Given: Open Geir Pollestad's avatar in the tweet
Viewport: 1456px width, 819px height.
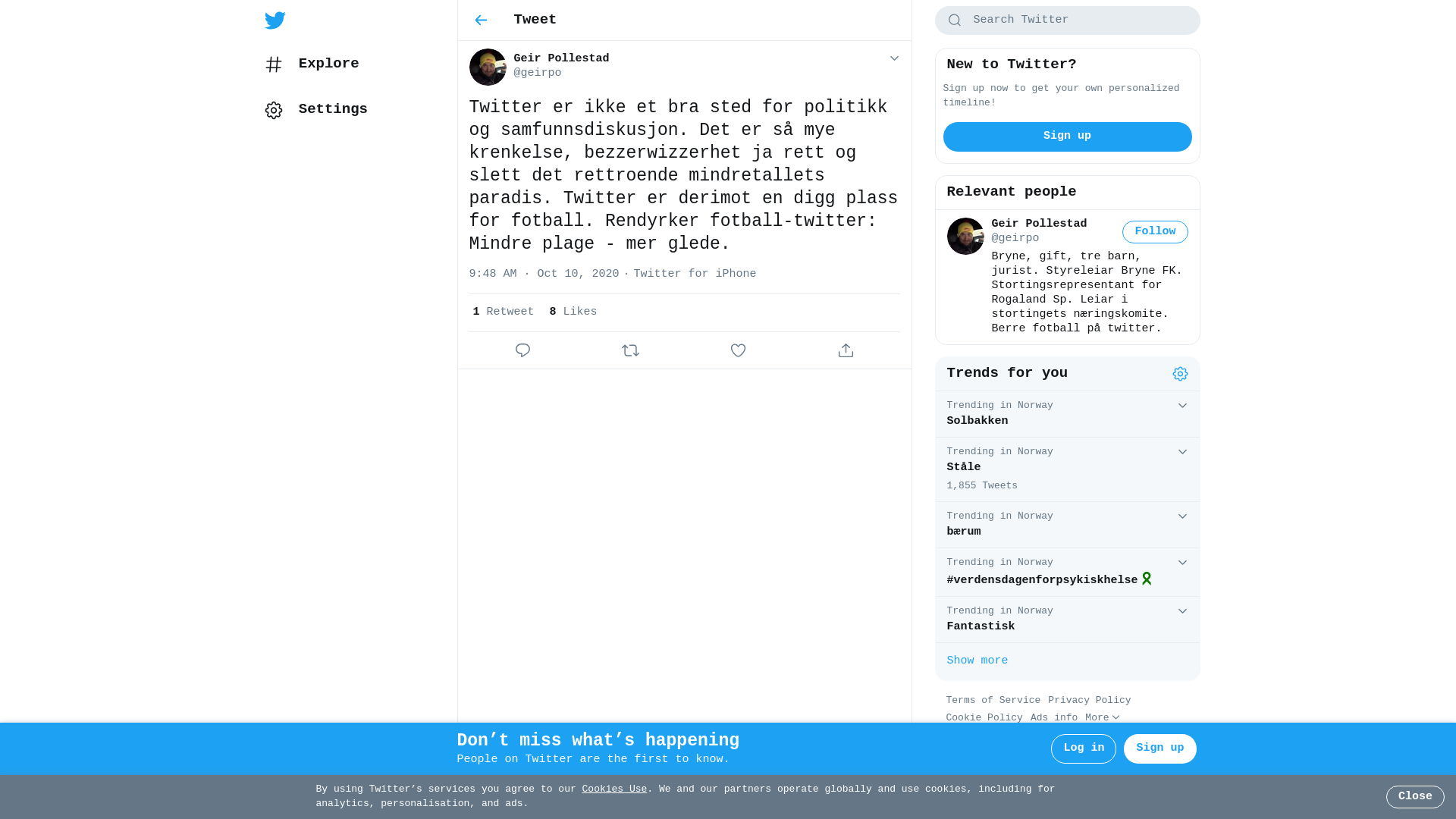Looking at the screenshot, I should coord(488,67).
